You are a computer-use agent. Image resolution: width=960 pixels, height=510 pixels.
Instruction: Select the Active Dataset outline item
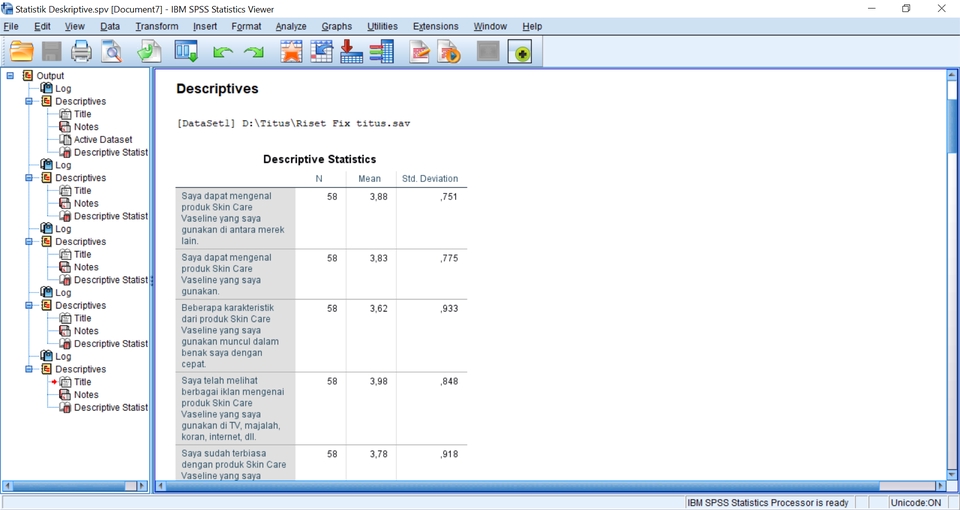click(103, 140)
